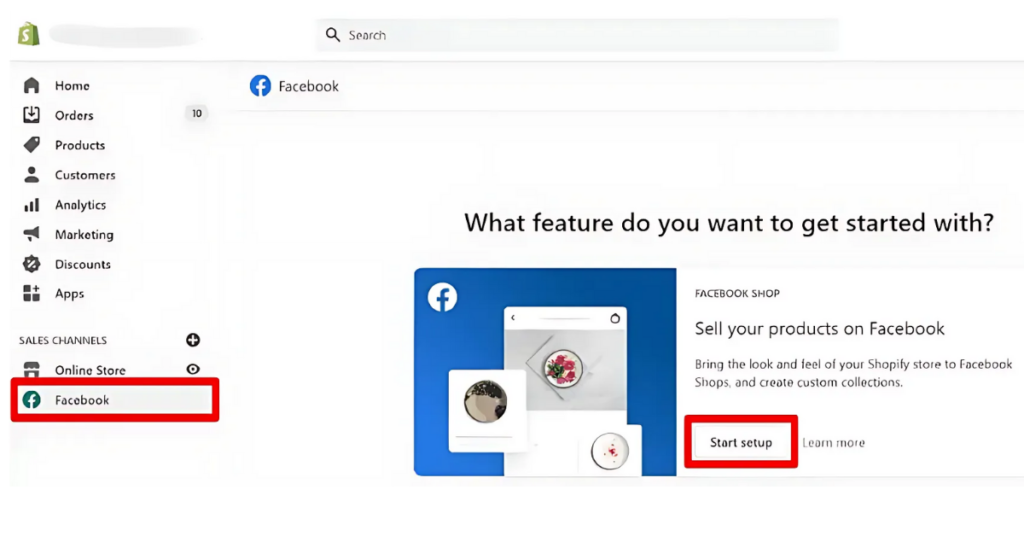Click the Apps grid icon
This screenshot has height=536, width=1024.
point(31,293)
